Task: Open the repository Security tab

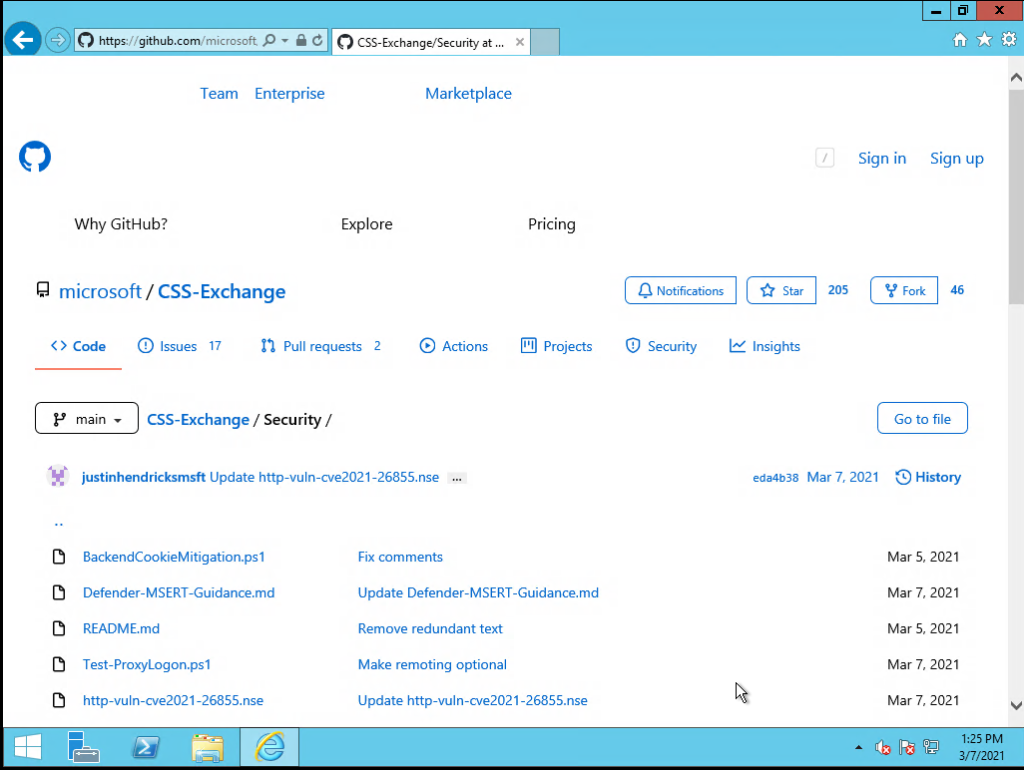Action: click(x=661, y=346)
